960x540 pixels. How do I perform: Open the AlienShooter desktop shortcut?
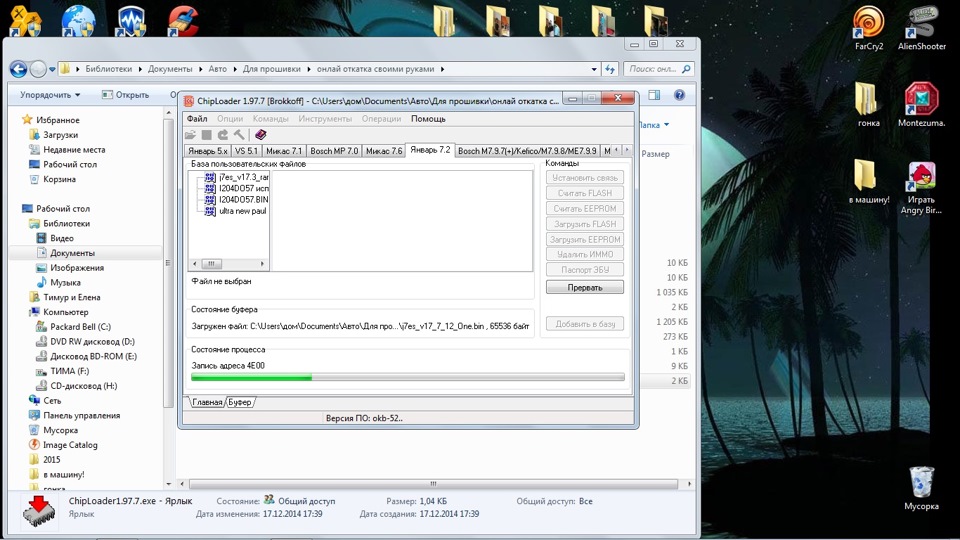(921, 28)
